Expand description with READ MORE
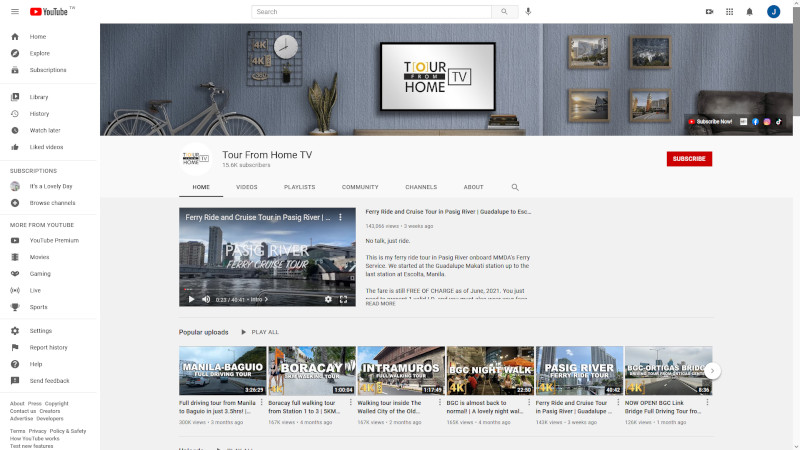The image size is (800, 450). pos(380,303)
